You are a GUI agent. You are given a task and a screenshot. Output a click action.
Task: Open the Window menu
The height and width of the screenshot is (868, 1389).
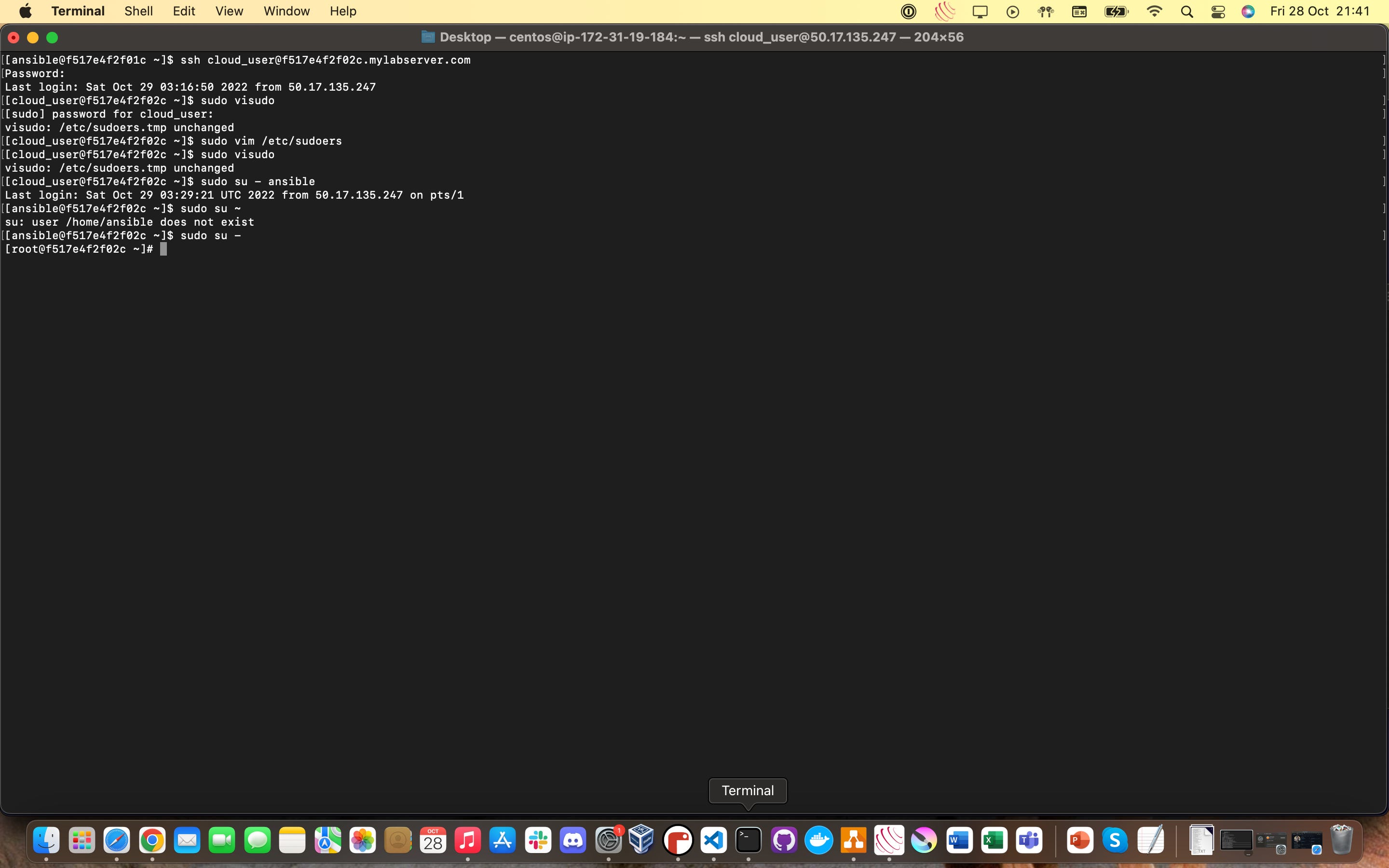click(286, 11)
